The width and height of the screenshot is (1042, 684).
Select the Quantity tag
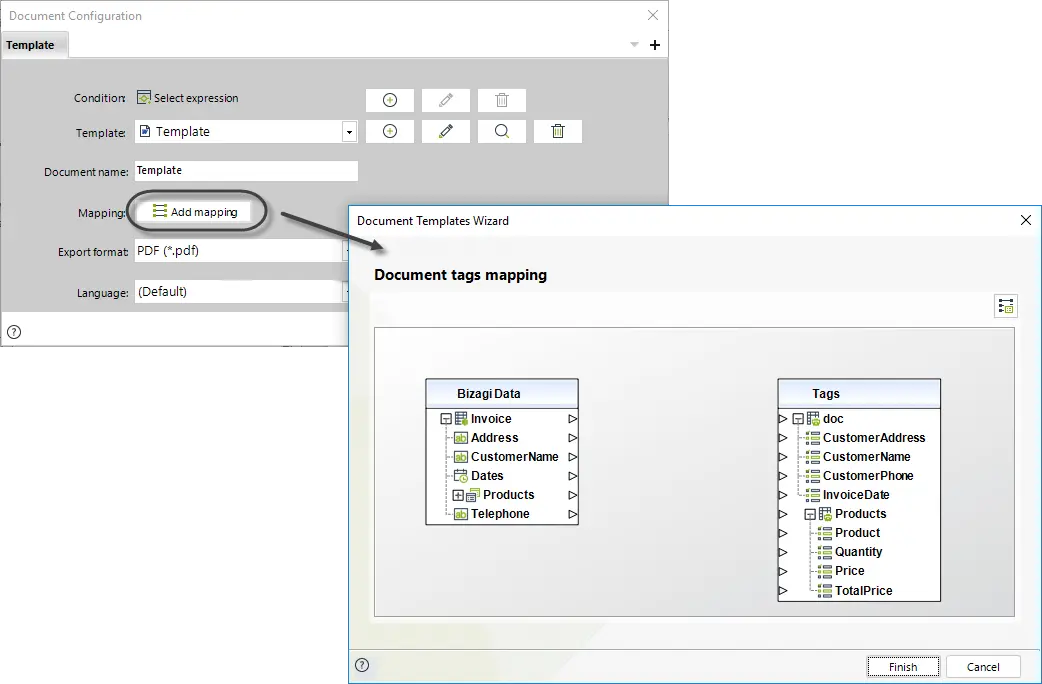pos(859,552)
